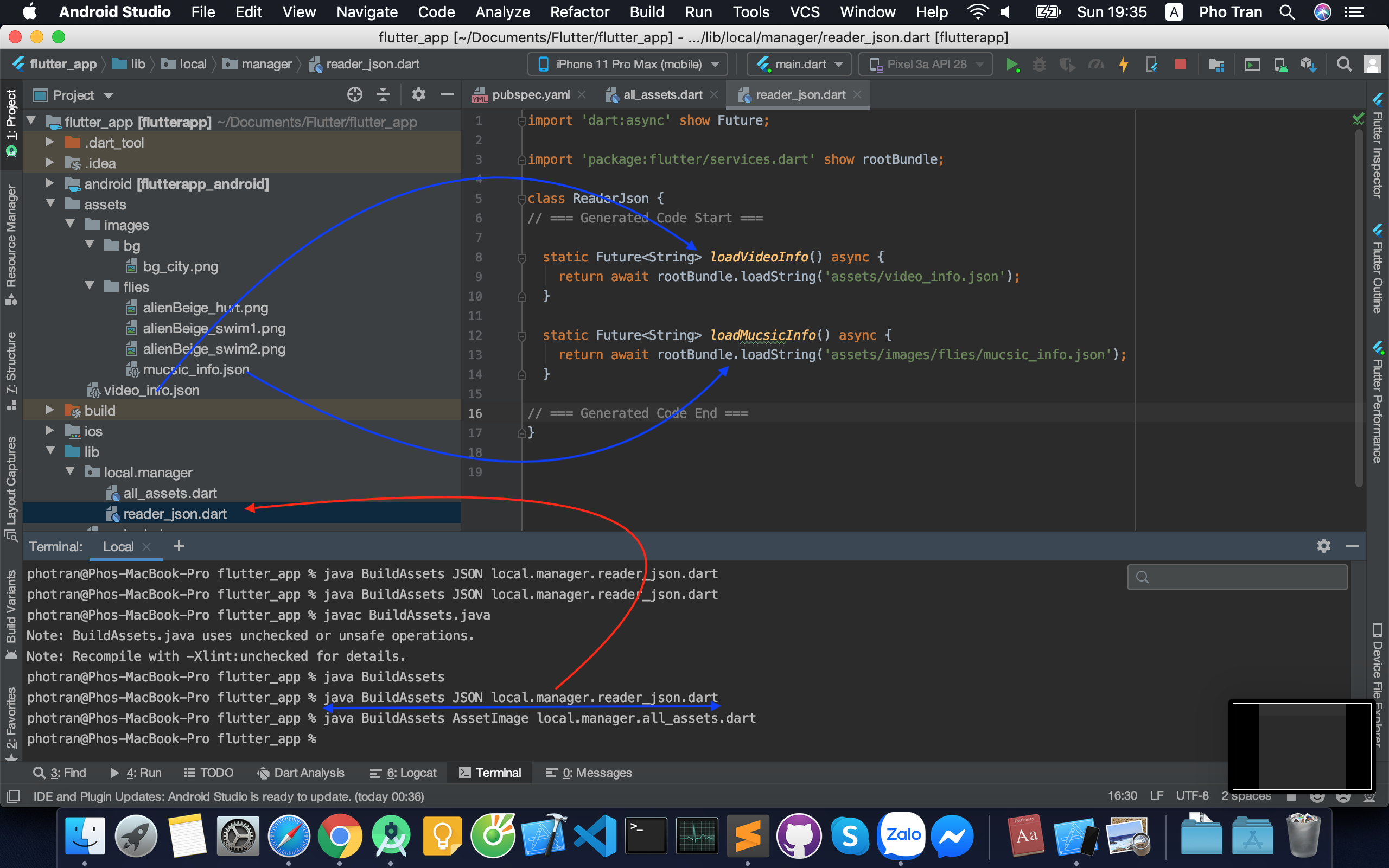Open Dart Analysis tool window
The width and height of the screenshot is (1389, 868).
301,773
